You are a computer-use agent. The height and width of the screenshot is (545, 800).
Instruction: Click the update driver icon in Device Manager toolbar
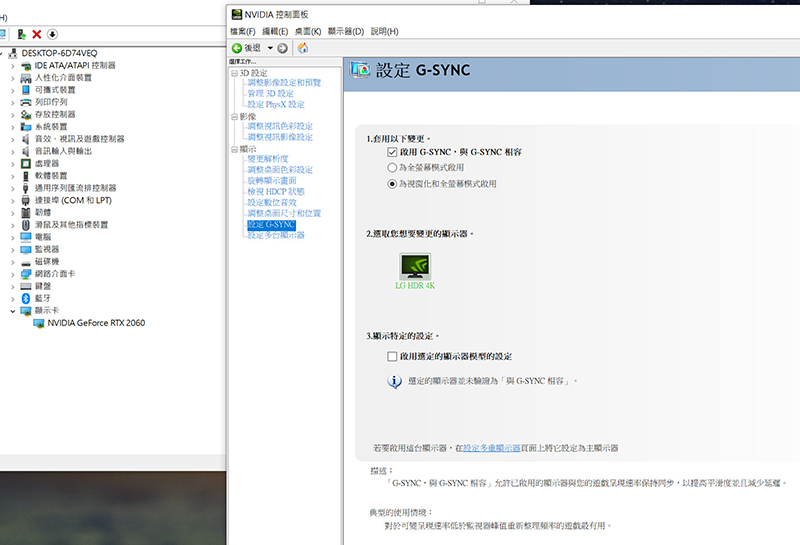point(21,34)
